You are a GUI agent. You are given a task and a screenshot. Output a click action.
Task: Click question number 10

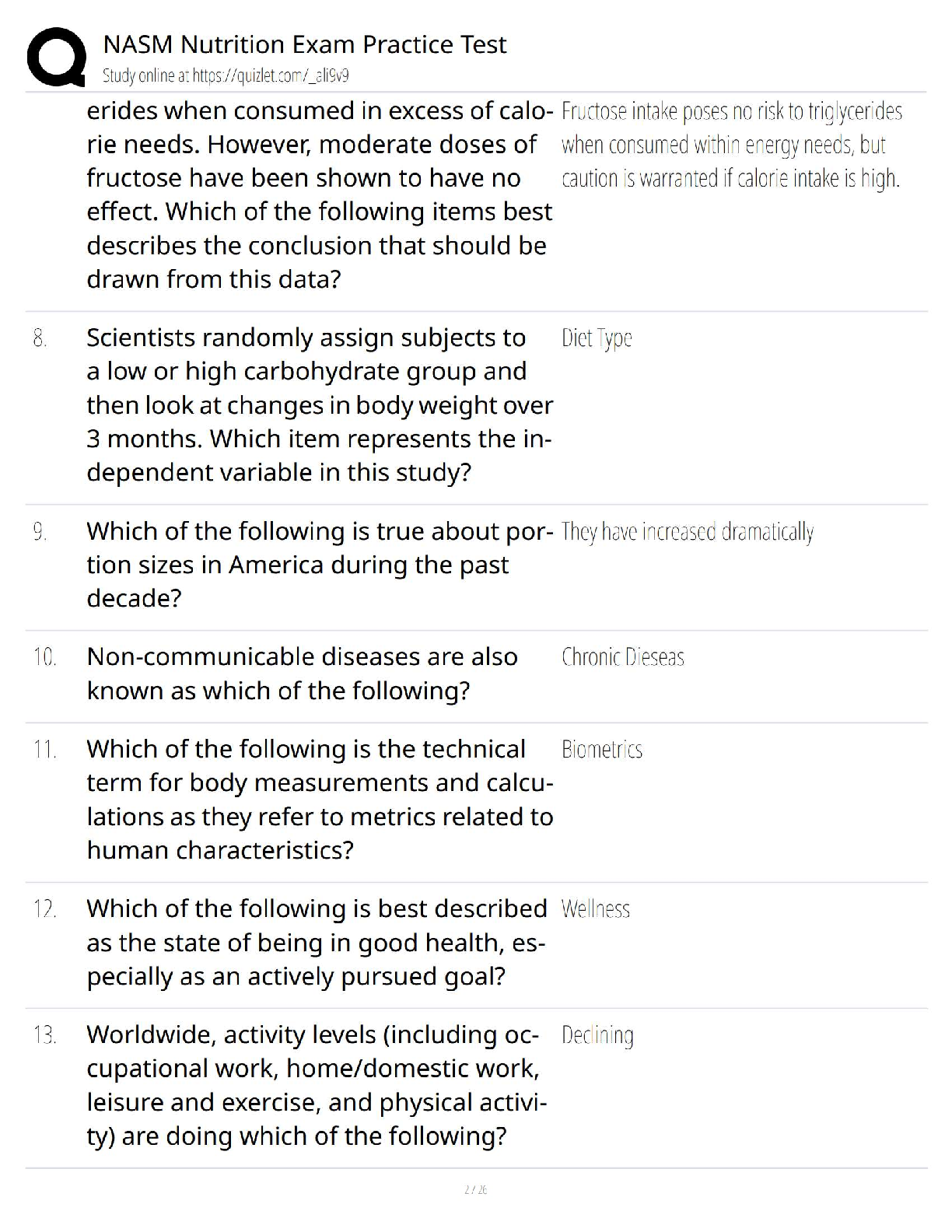coord(44,657)
